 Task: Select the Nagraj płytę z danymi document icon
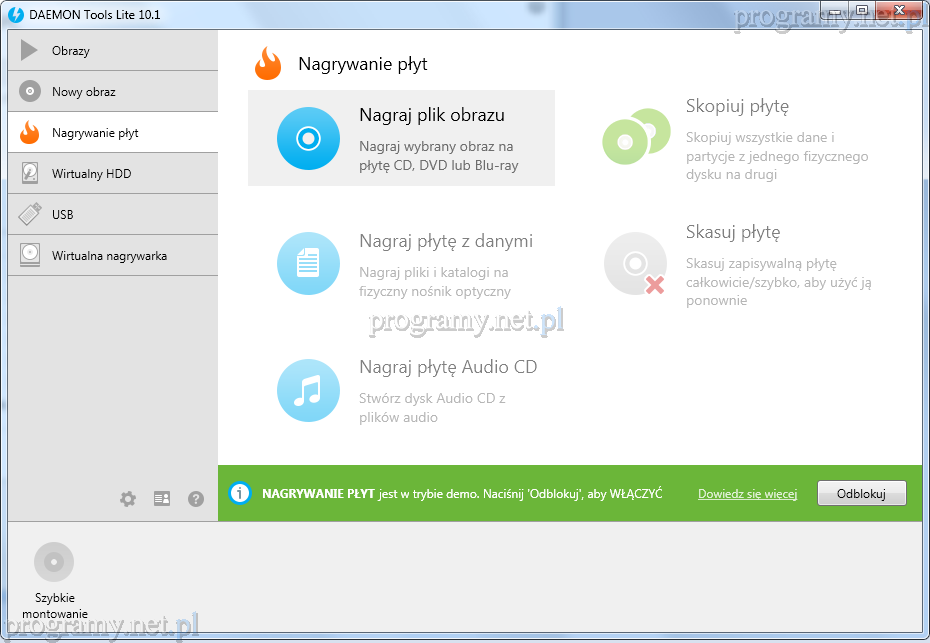click(x=308, y=264)
